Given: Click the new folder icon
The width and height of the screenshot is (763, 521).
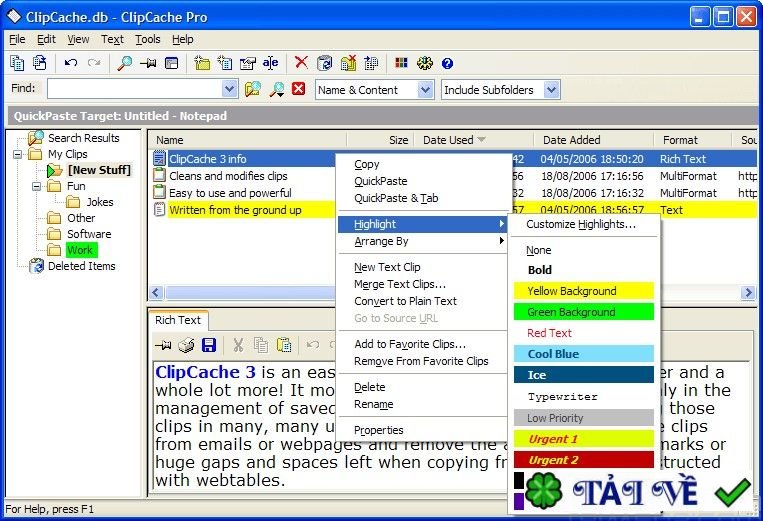Looking at the screenshot, I should (x=201, y=63).
